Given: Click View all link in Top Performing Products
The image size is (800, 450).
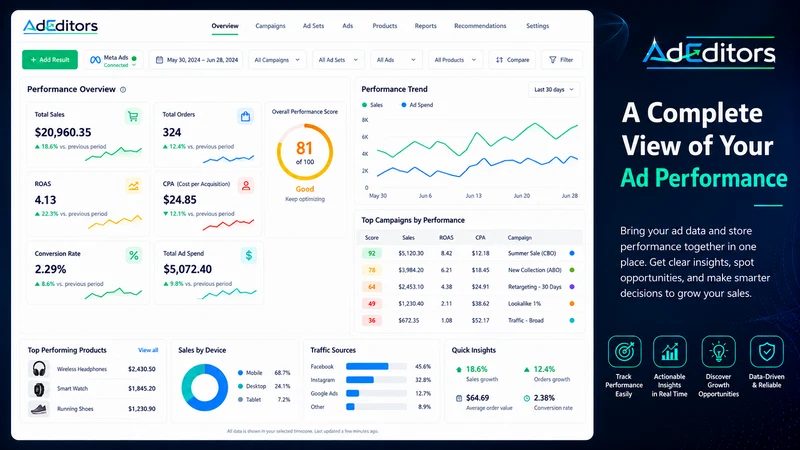Looking at the screenshot, I should click(148, 350).
